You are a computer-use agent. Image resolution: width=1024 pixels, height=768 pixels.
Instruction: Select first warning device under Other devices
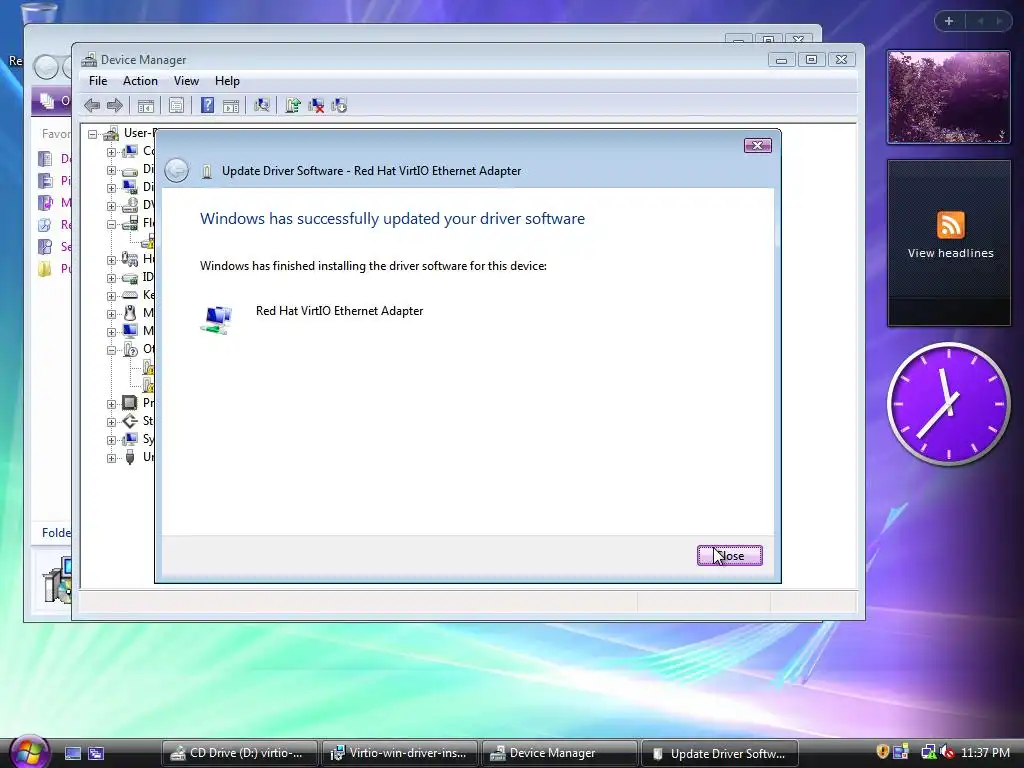[x=149, y=367]
